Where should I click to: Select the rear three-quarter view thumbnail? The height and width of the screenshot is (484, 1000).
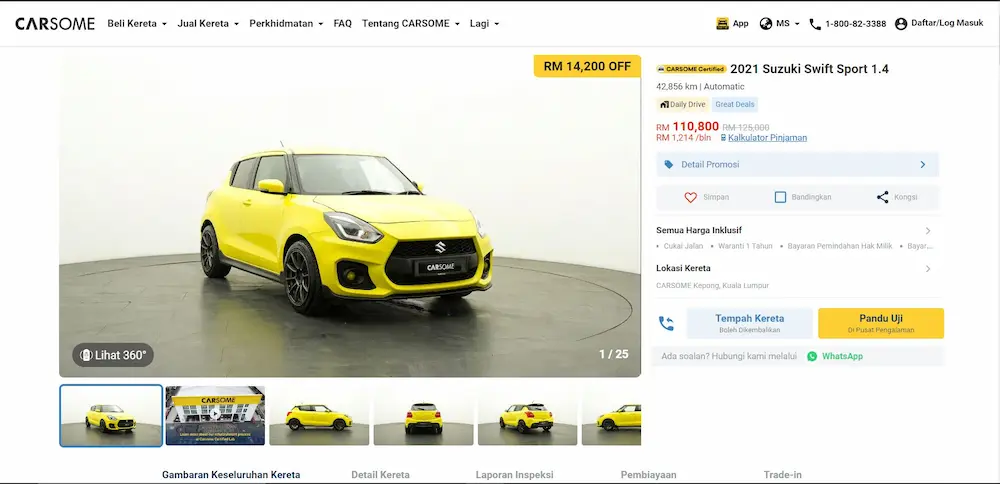[x=527, y=416]
